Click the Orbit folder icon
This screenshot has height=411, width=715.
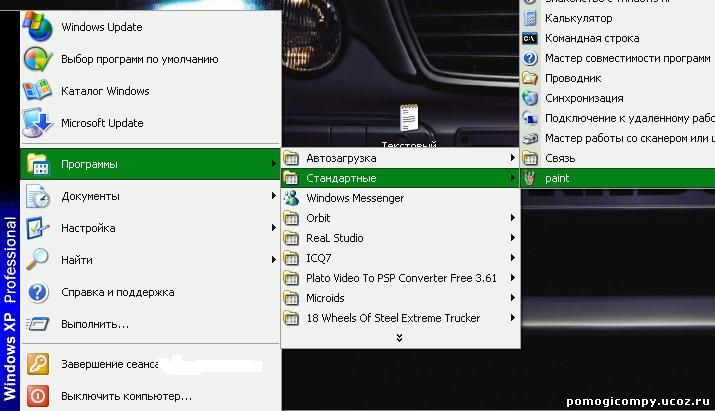291,218
